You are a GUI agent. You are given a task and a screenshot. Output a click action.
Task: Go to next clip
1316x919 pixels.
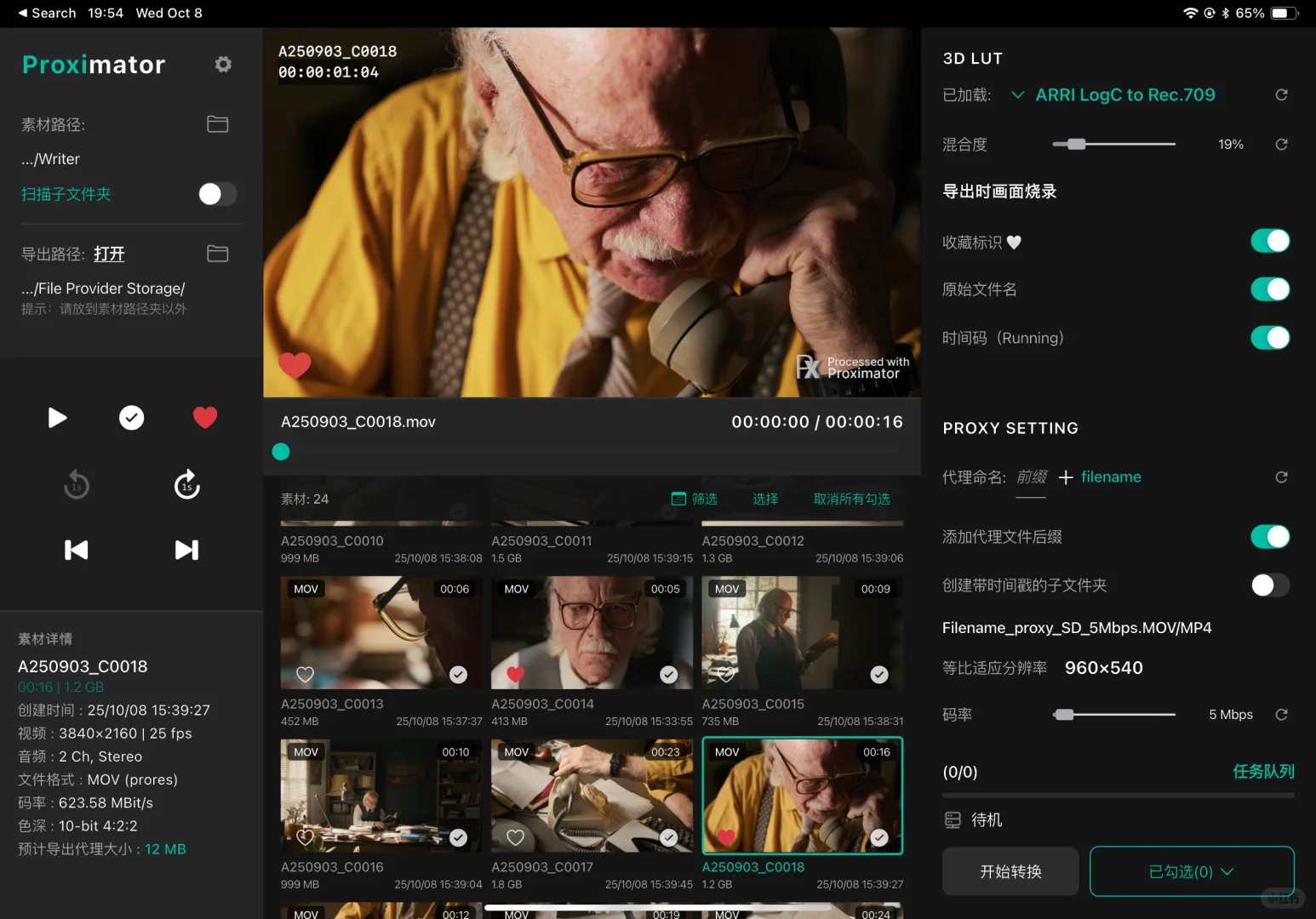pyautogui.click(x=187, y=551)
